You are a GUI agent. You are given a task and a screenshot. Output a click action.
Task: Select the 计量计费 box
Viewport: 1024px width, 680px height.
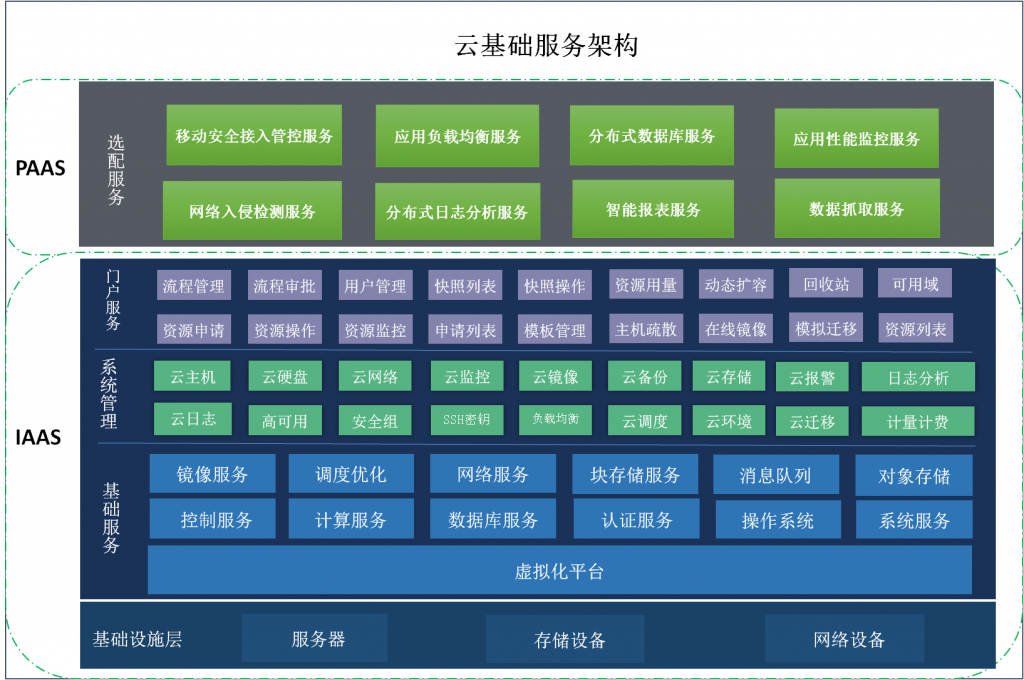(917, 421)
